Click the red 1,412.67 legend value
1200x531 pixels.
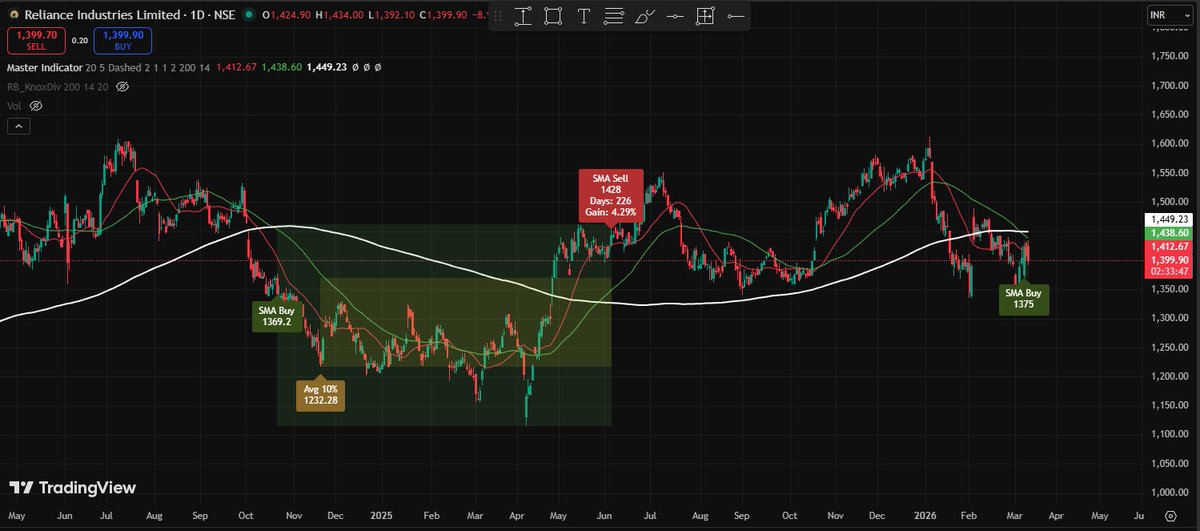[x=236, y=68]
